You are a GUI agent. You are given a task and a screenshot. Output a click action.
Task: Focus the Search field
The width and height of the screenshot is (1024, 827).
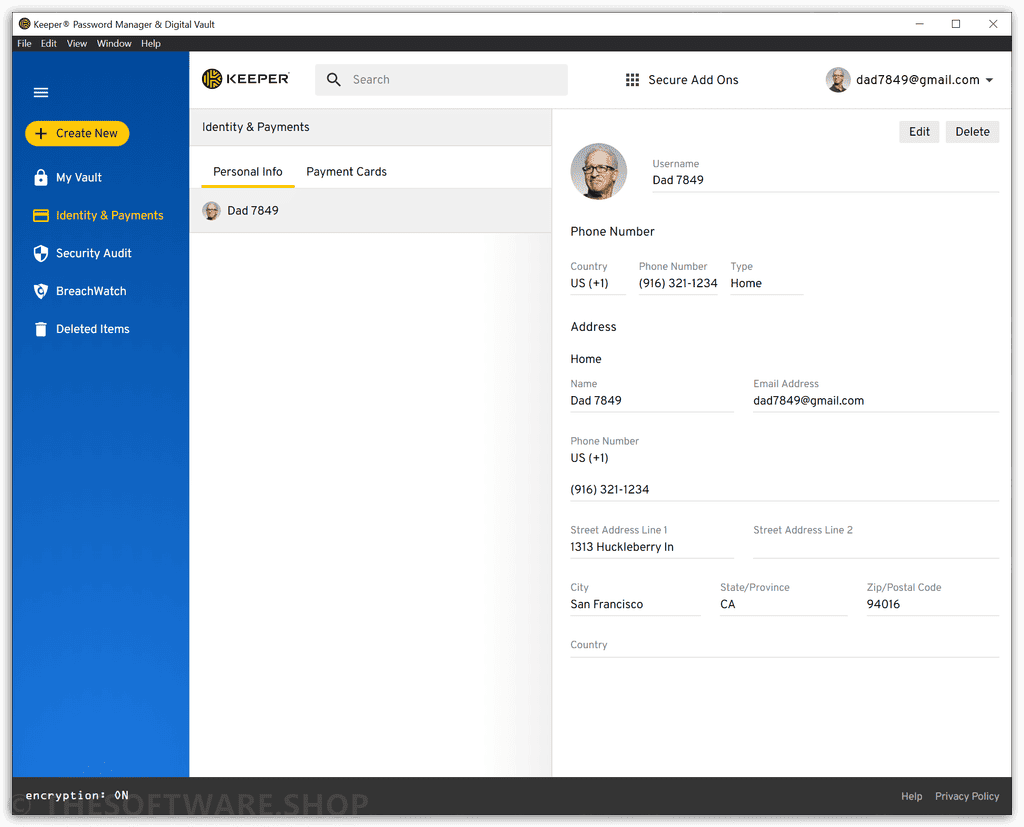441,80
